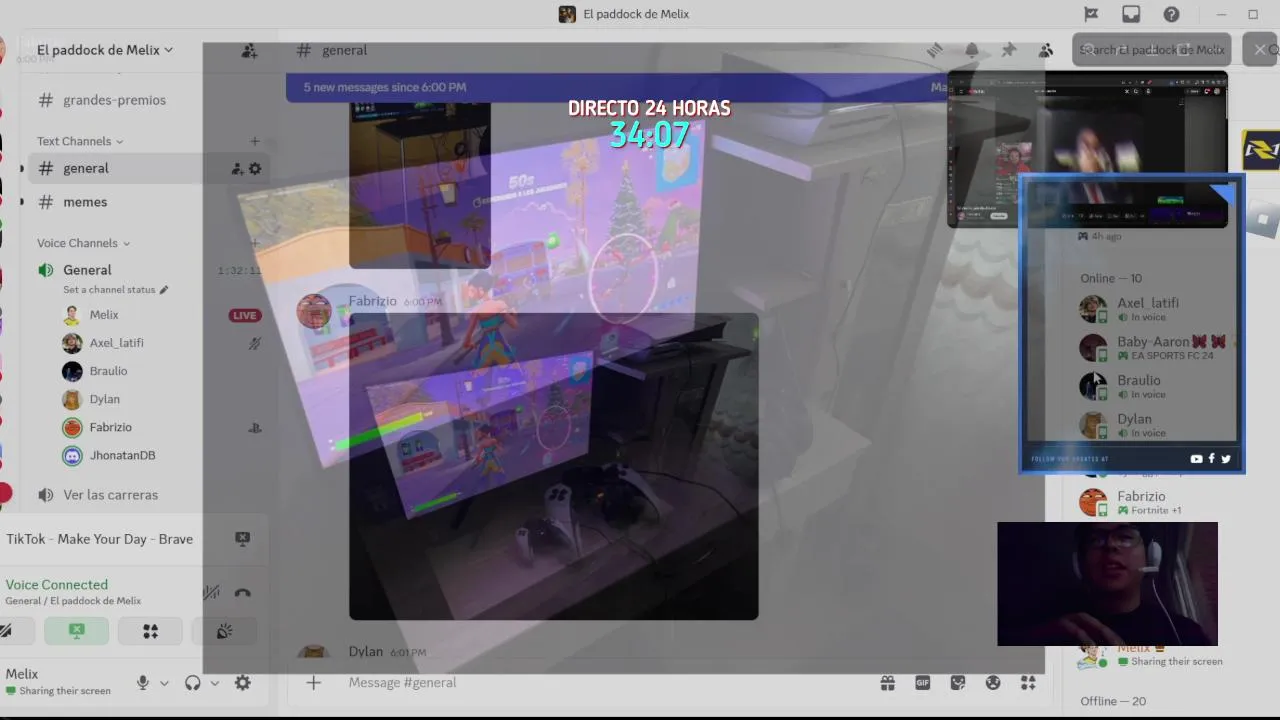The height and width of the screenshot is (720, 1280).
Task: Click the Search El paddock de Melix field
Action: click(x=1151, y=50)
